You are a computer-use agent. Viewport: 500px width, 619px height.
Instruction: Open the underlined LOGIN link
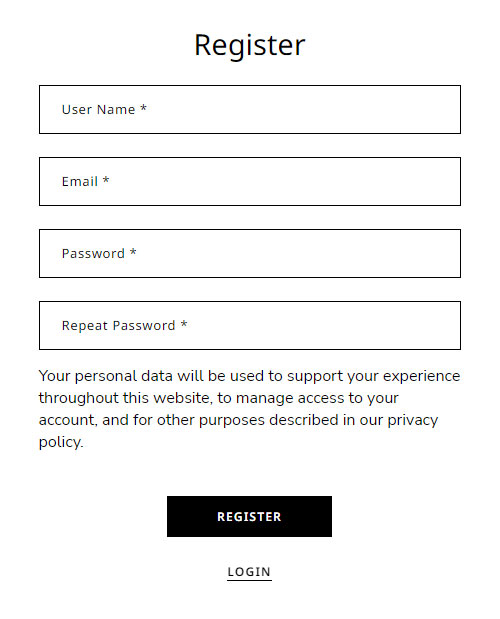249,572
